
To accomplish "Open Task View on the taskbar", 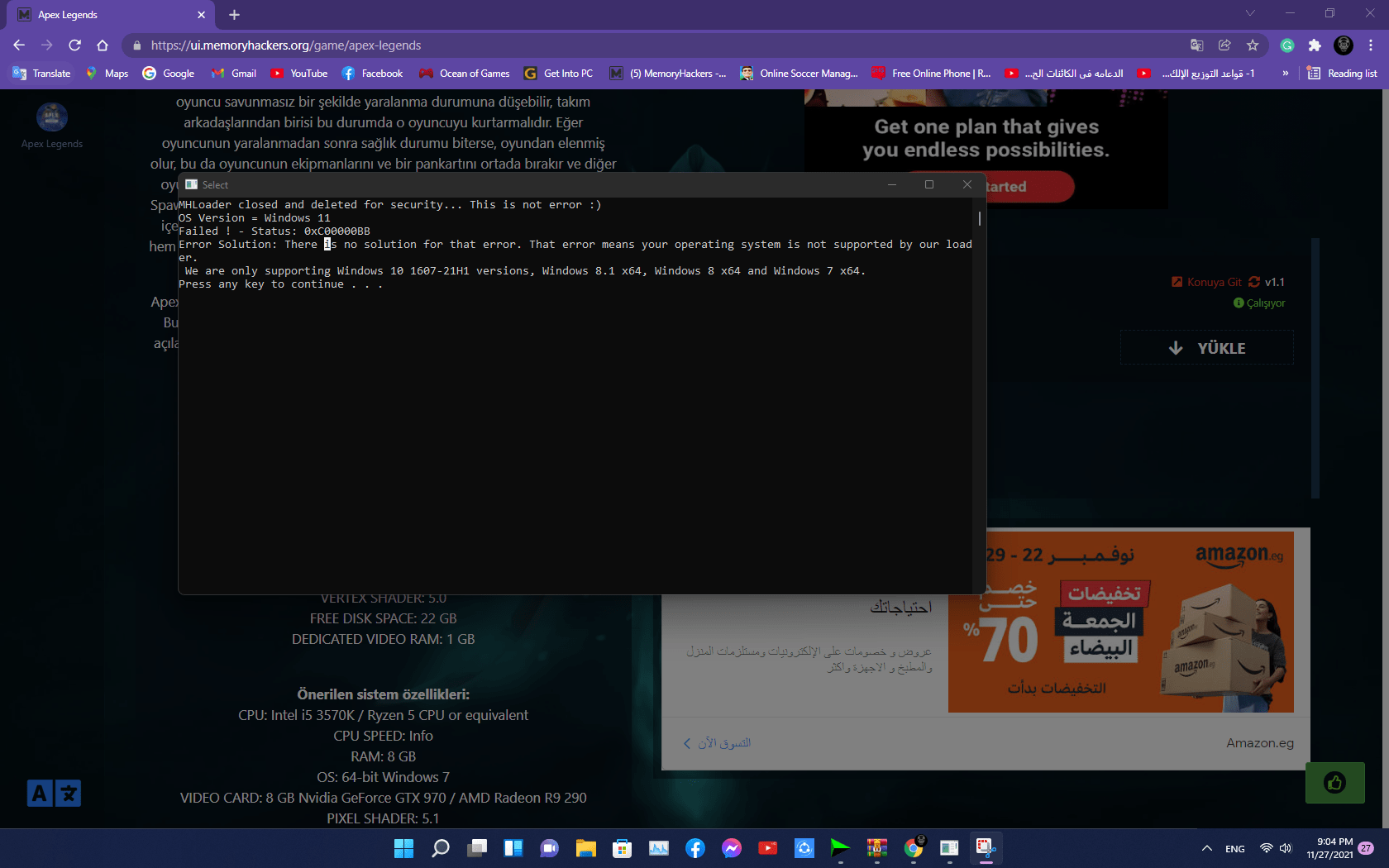I will (x=477, y=848).
